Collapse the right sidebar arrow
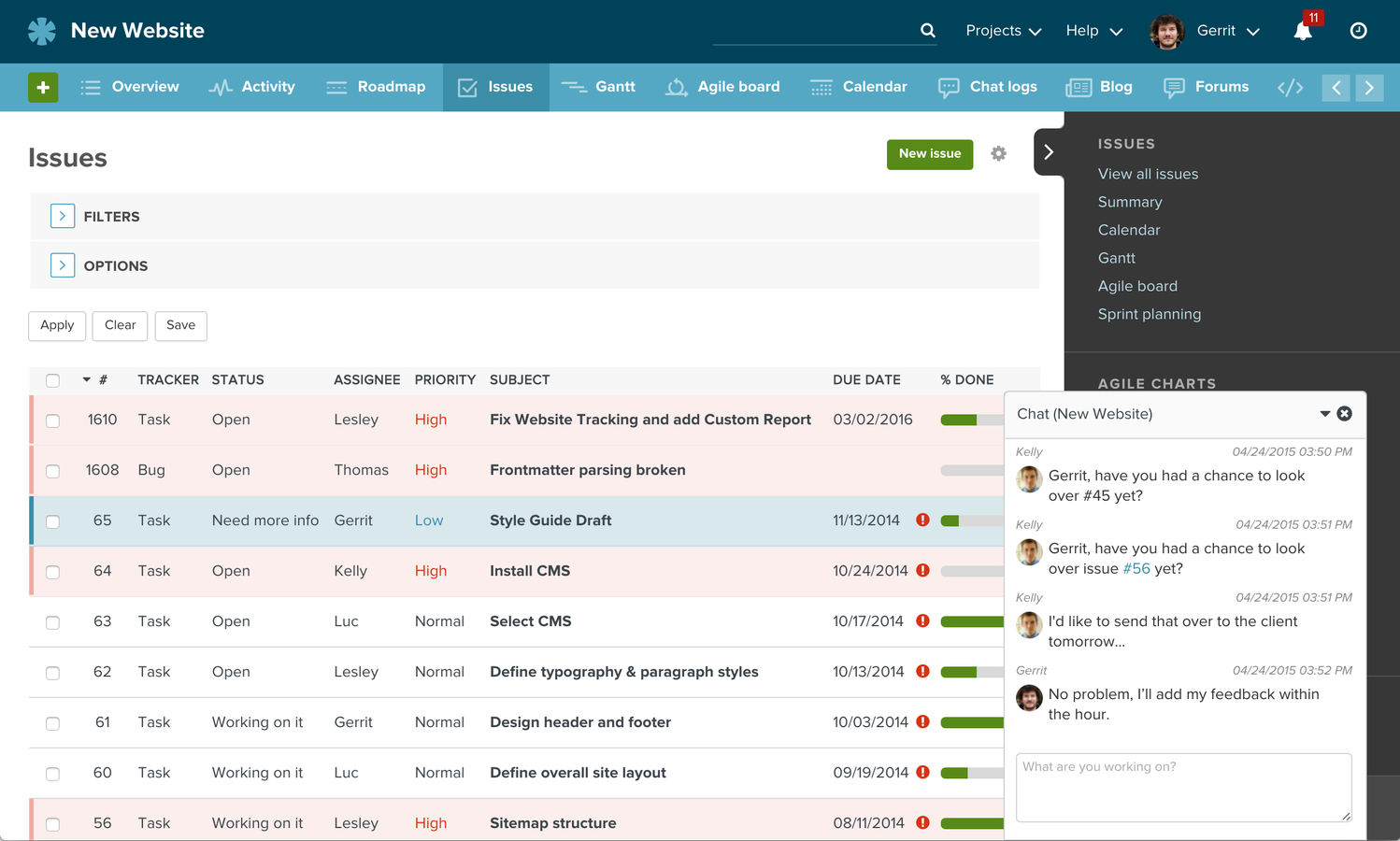 pyautogui.click(x=1049, y=152)
